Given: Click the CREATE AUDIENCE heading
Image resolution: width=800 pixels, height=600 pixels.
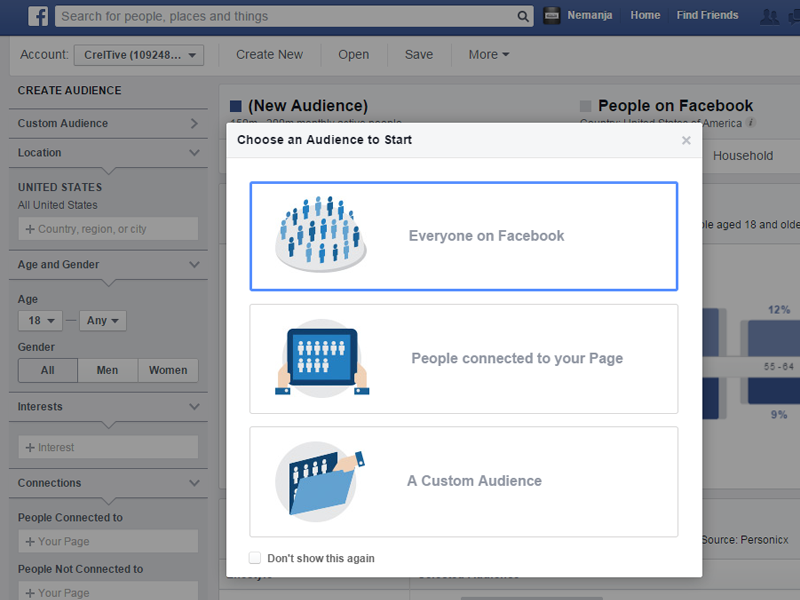Looking at the screenshot, I should (x=70, y=90).
